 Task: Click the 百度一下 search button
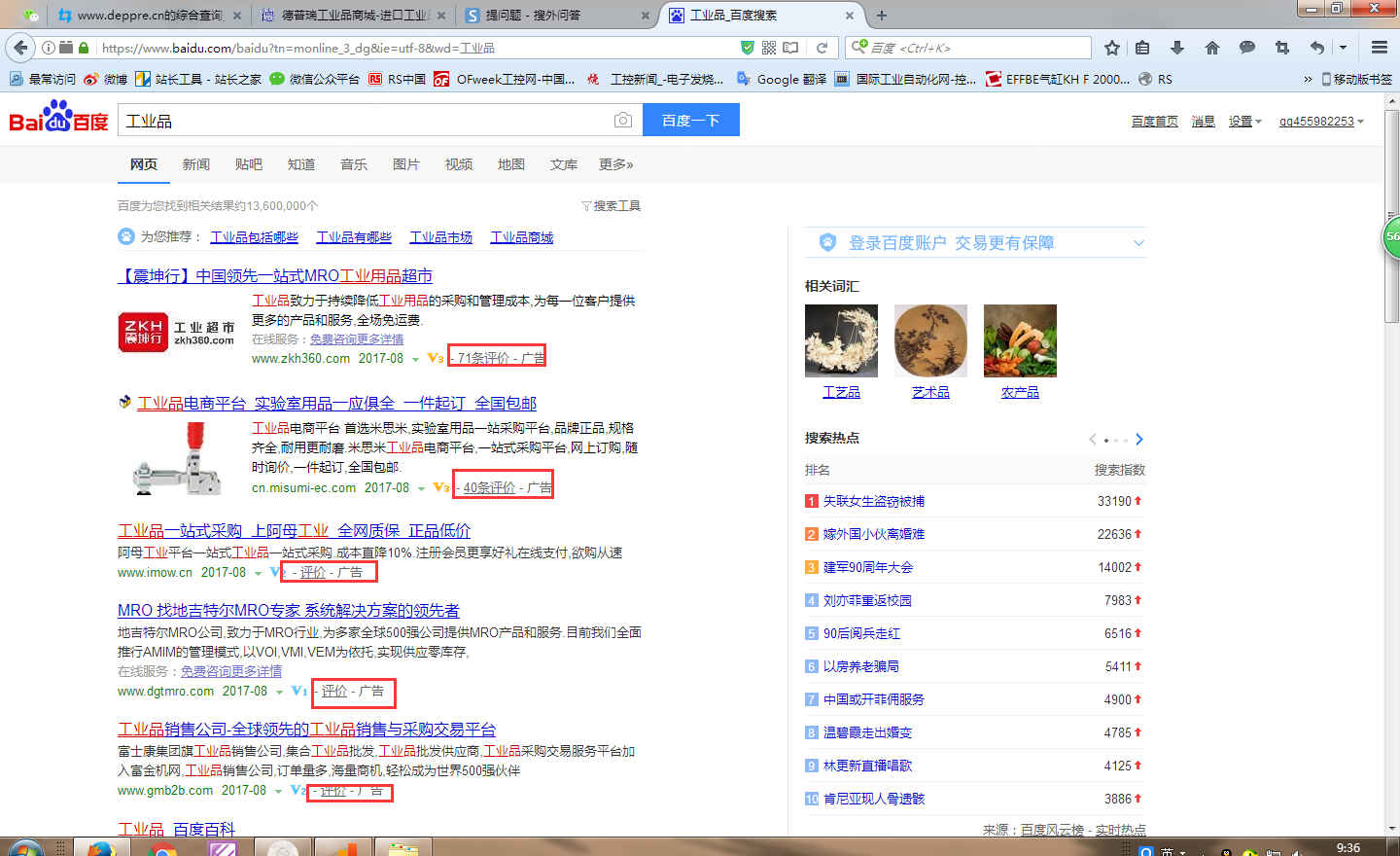click(691, 120)
